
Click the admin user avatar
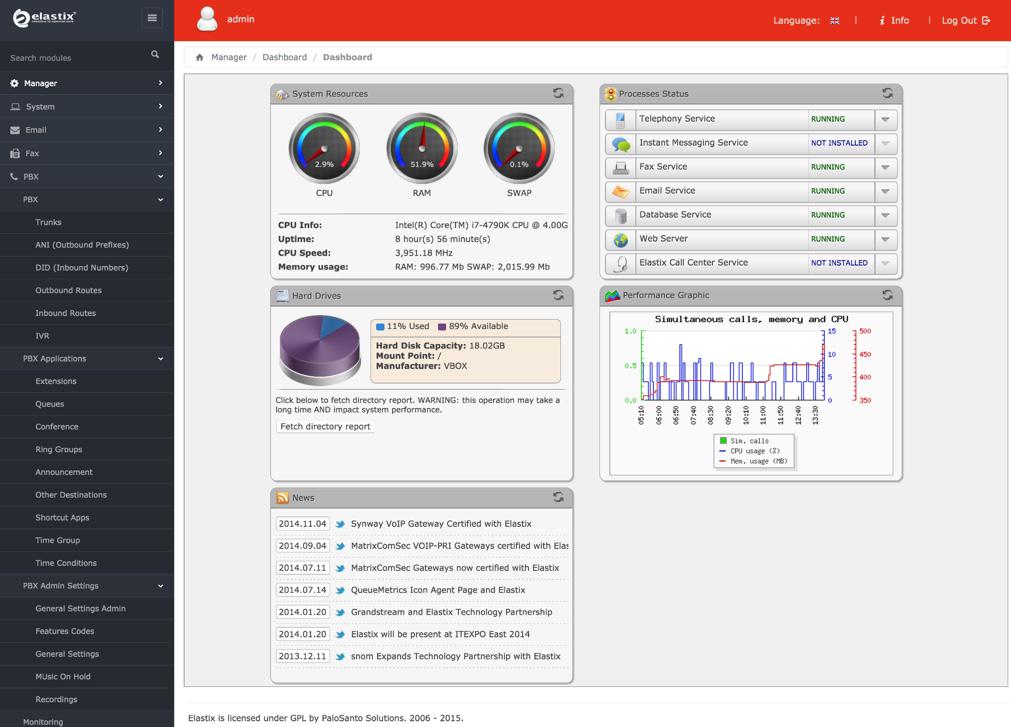(207, 19)
